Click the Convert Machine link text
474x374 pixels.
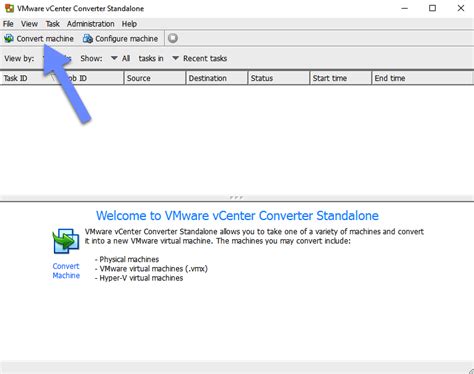click(x=66, y=271)
